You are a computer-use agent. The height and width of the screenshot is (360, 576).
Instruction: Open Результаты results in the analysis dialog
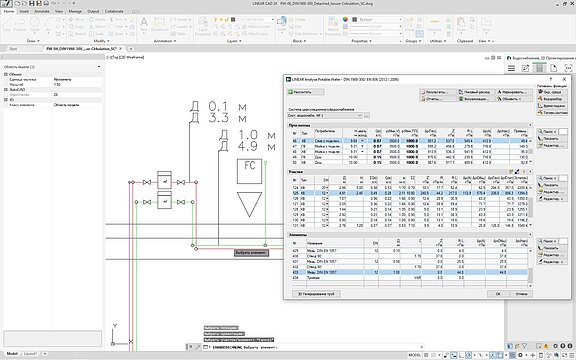(438, 92)
